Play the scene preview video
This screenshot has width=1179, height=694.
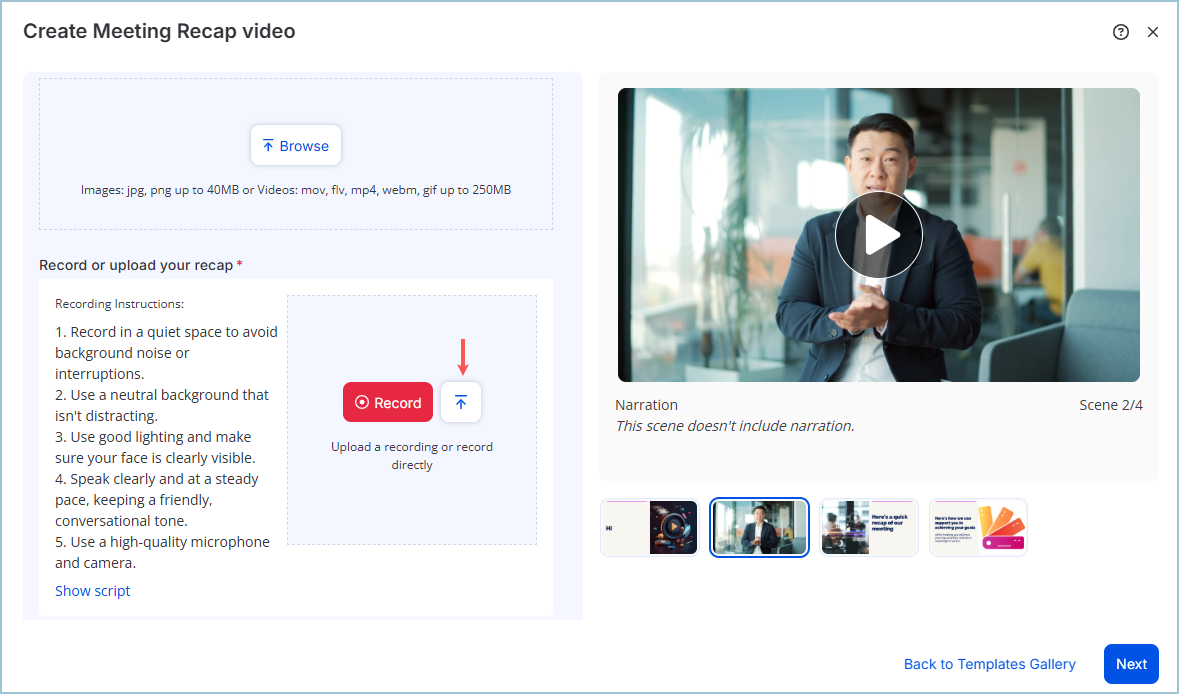878,235
